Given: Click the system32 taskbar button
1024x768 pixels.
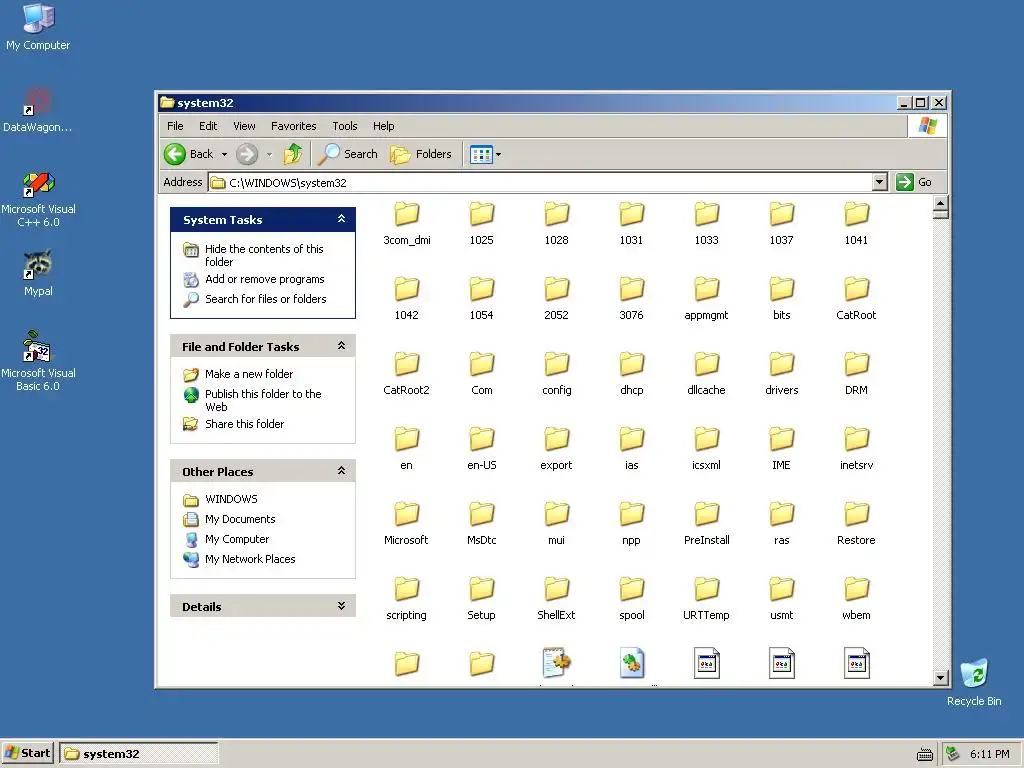Looking at the screenshot, I should tap(138, 754).
